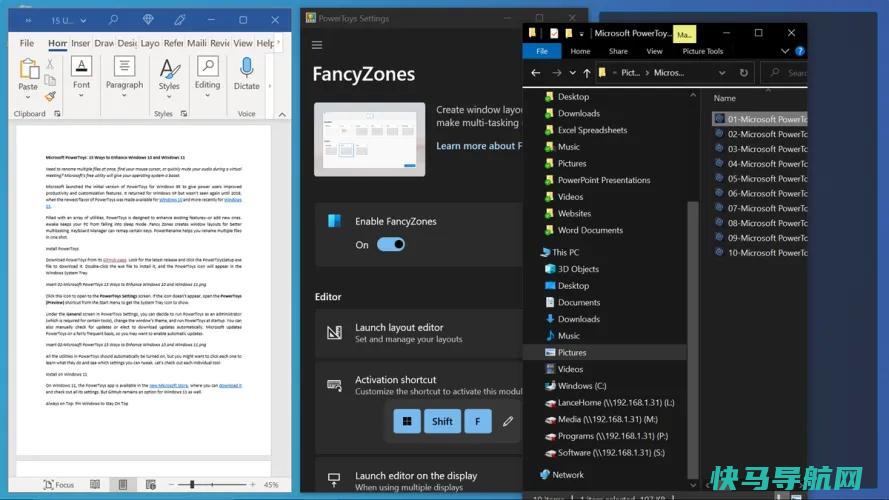This screenshot has height=500, width=889.
Task: Select file 05-Microsoft PowerToys in the list
Action: (x=760, y=179)
